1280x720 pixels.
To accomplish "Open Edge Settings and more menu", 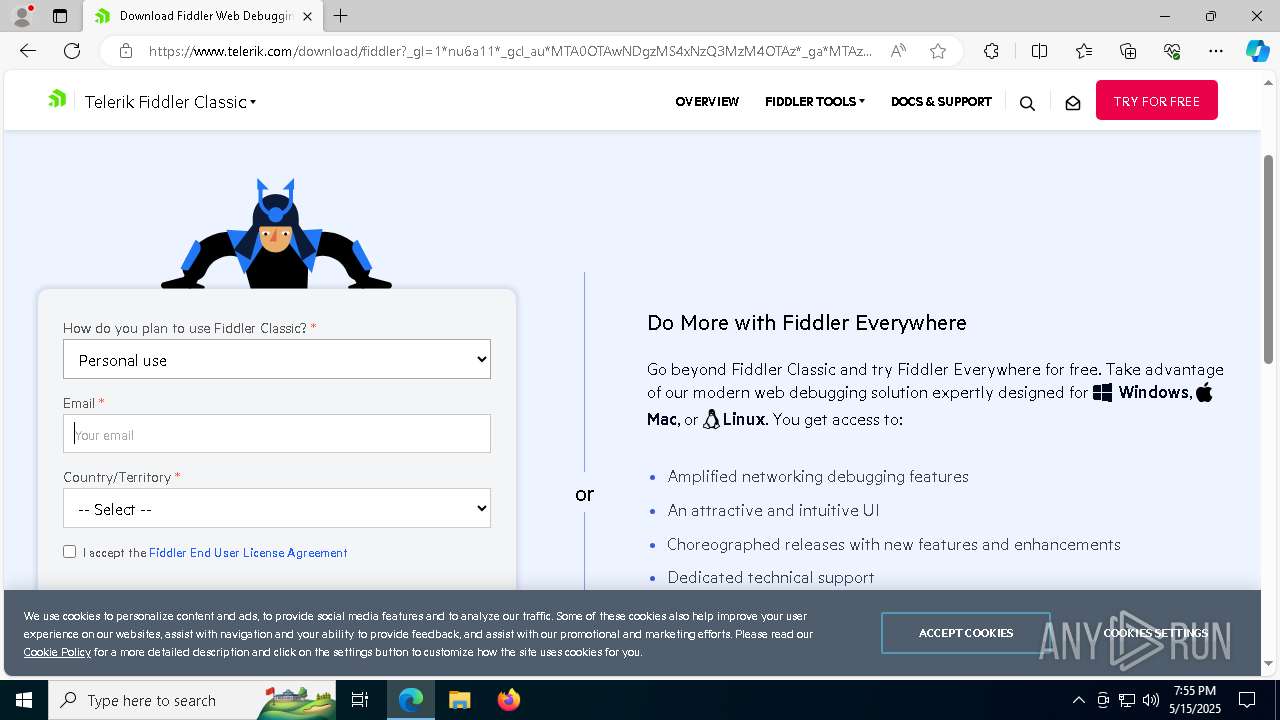I will point(1216,51).
